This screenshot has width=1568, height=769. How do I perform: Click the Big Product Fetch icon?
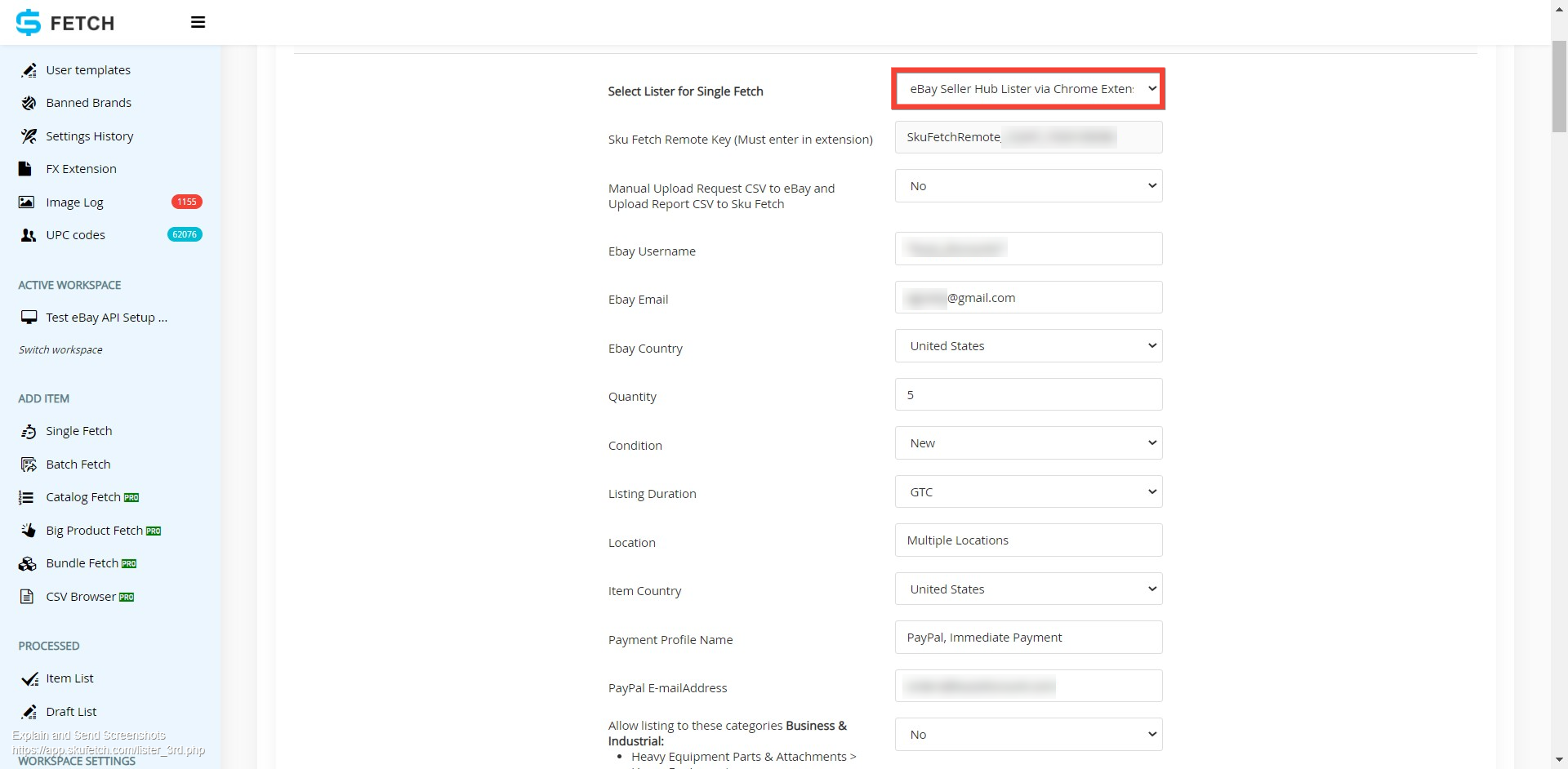(29, 531)
